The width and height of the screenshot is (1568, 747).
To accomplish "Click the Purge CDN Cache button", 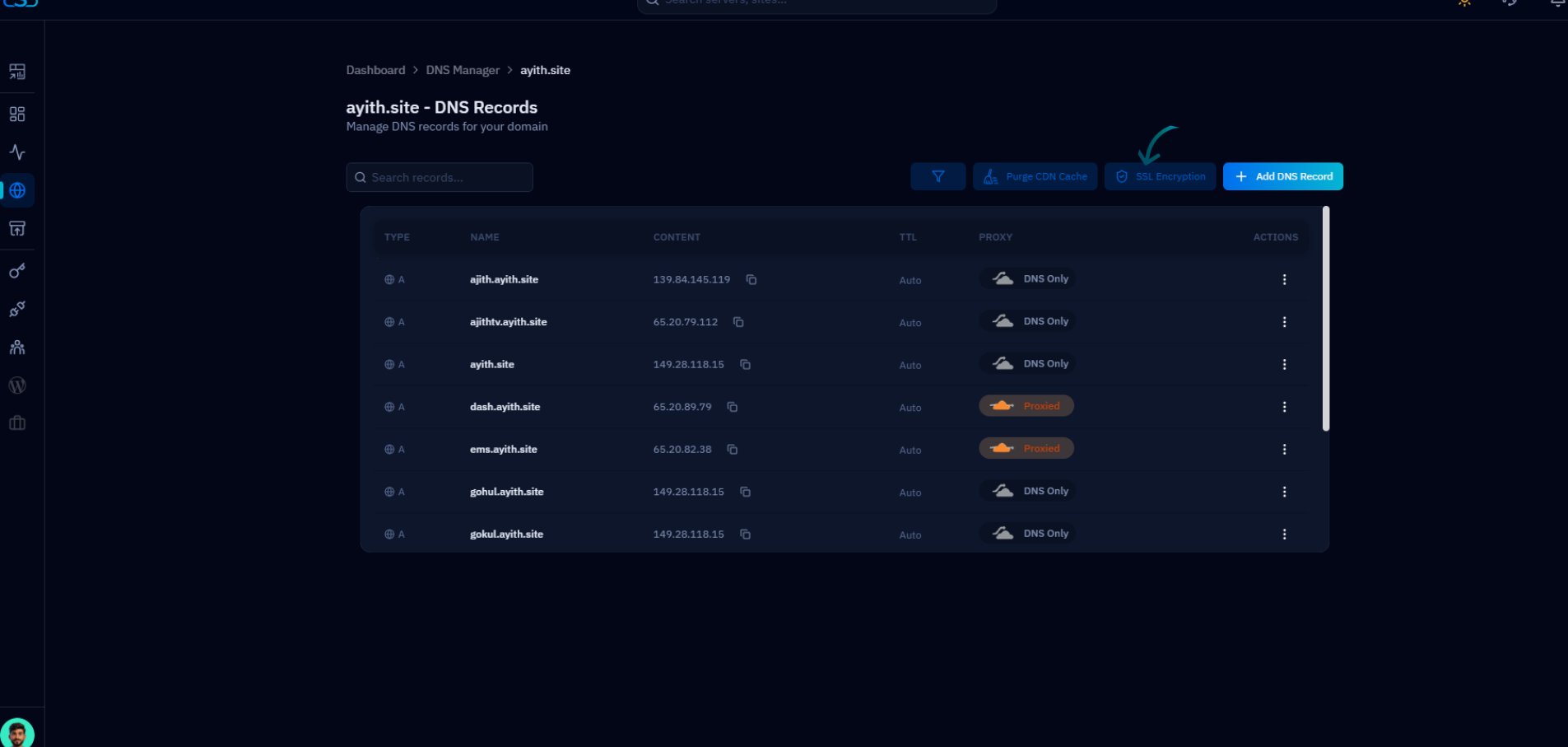I will tap(1035, 176).
